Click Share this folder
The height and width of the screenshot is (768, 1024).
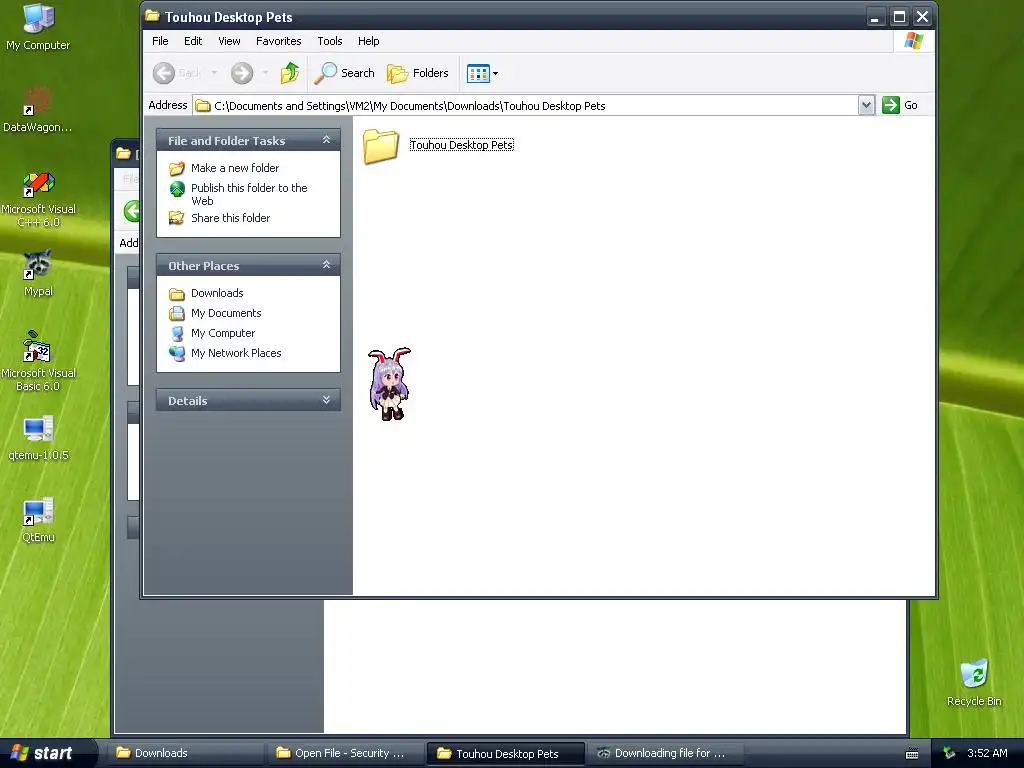231,218
